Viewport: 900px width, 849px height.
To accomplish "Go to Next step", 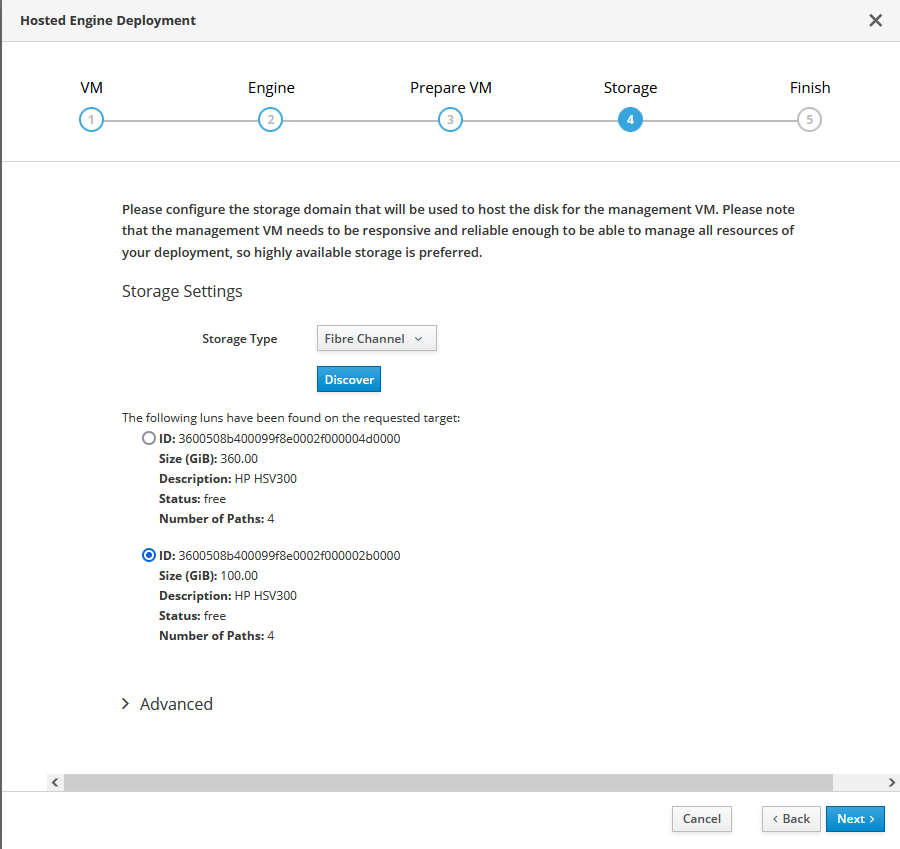I will coord(855,819).
